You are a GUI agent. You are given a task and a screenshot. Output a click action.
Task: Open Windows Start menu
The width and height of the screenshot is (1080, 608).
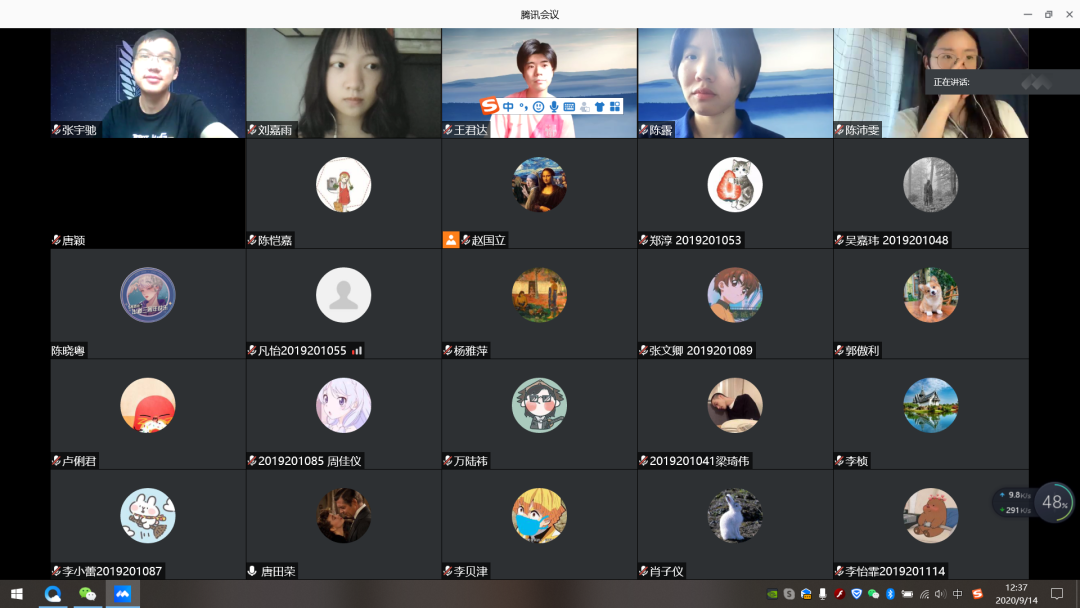click(17, 594)
